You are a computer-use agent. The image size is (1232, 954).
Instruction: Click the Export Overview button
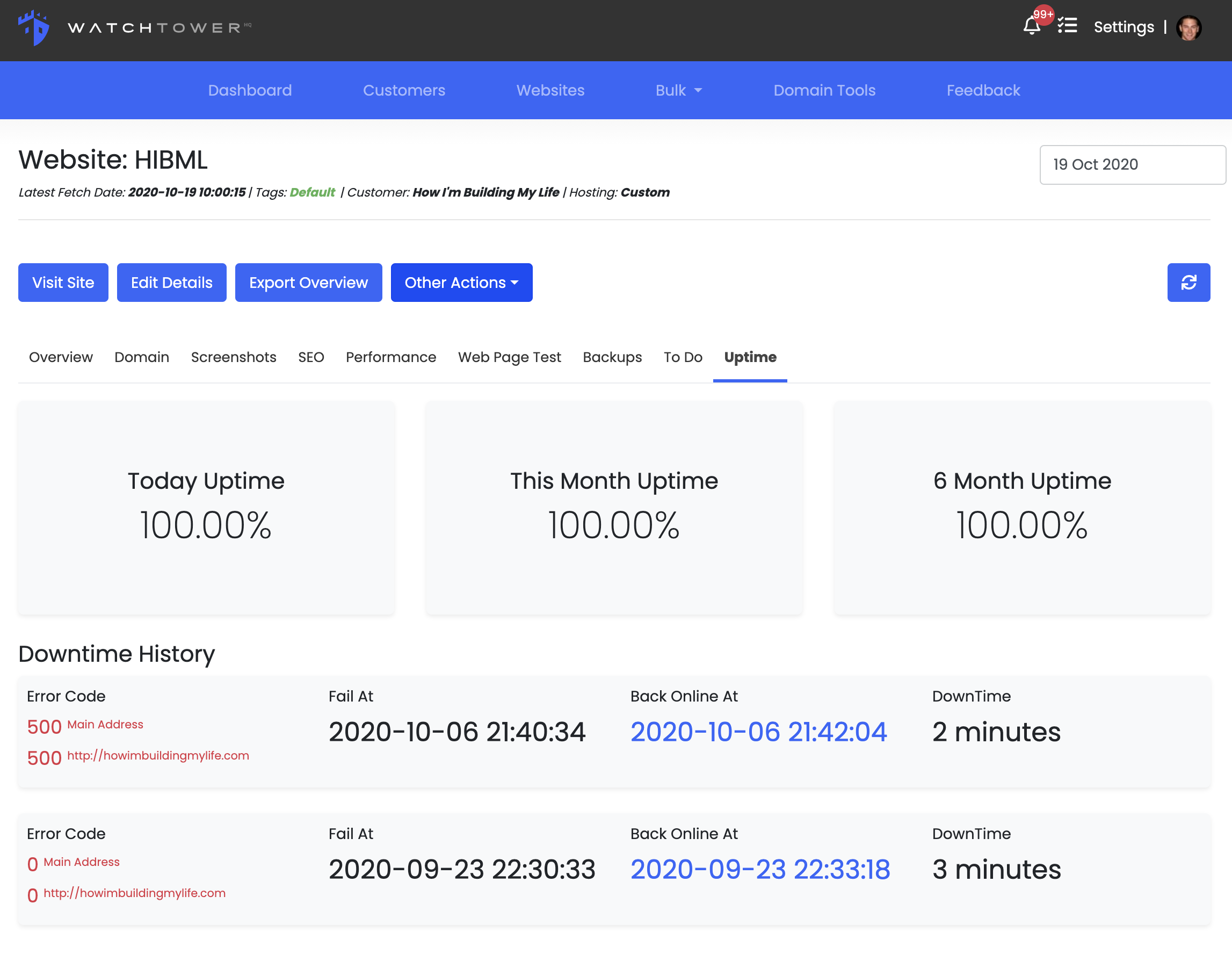[x=309, y=283]
